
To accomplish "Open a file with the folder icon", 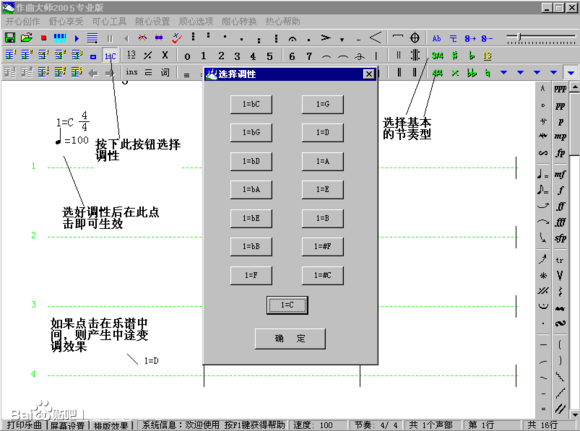I will click(x=26, y=37).
